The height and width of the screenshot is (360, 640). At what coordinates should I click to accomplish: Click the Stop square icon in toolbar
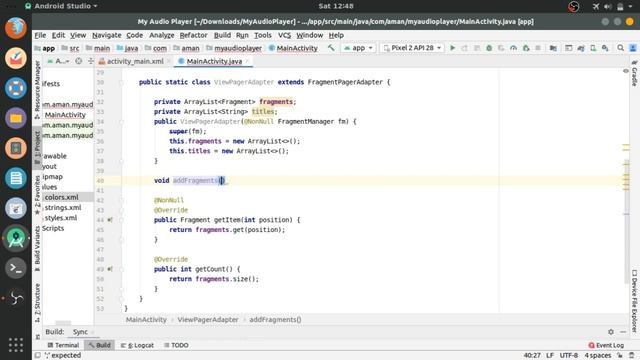point(538,48)
